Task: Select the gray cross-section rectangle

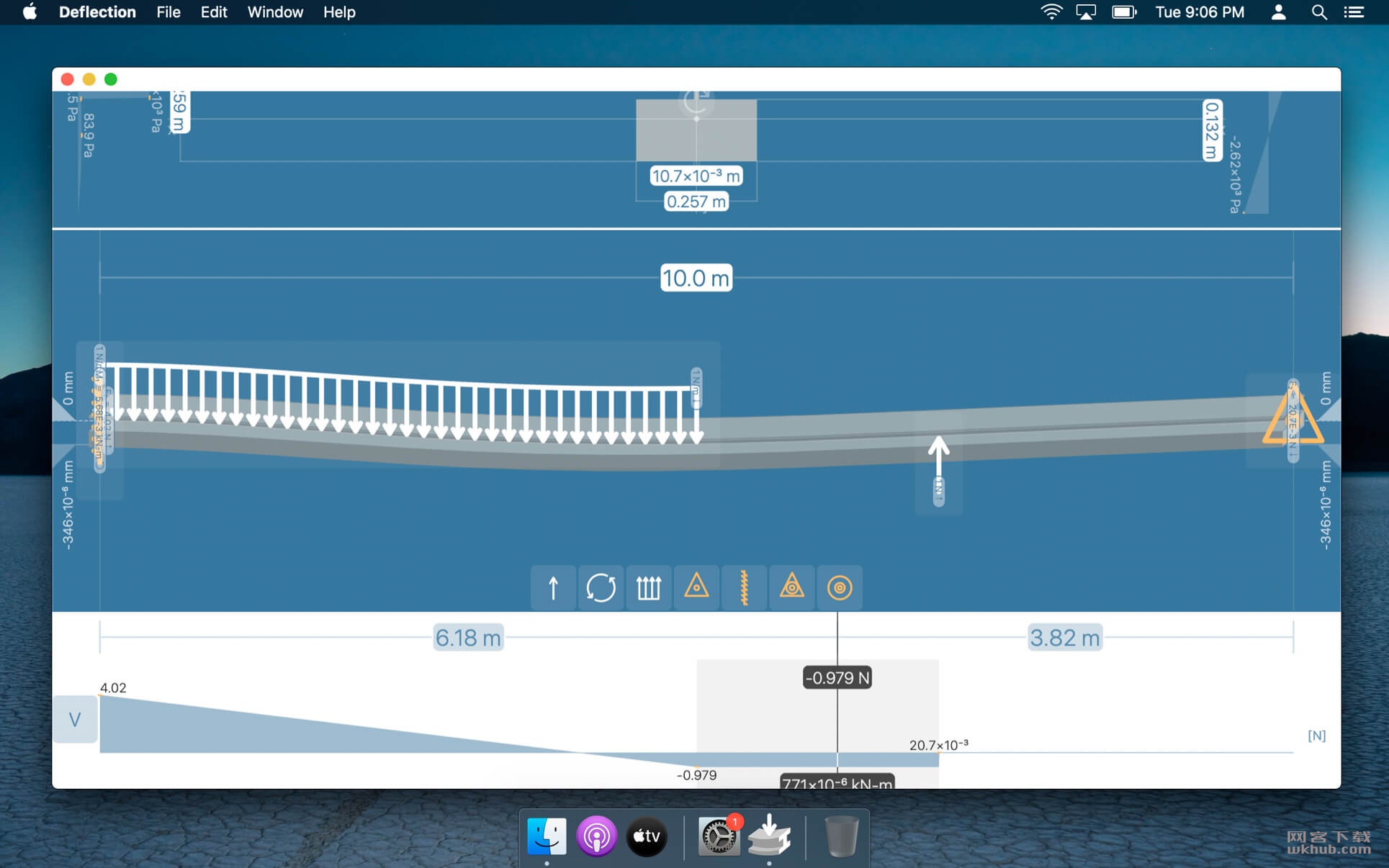Action: pos(696,130)
